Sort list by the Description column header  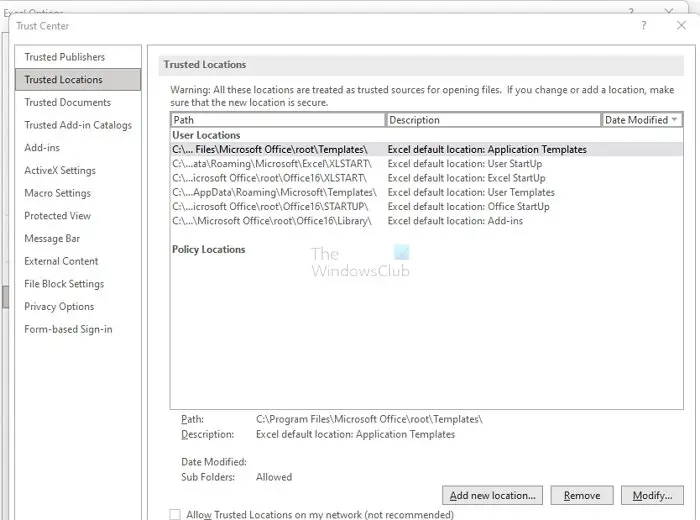tap(493, 120)
